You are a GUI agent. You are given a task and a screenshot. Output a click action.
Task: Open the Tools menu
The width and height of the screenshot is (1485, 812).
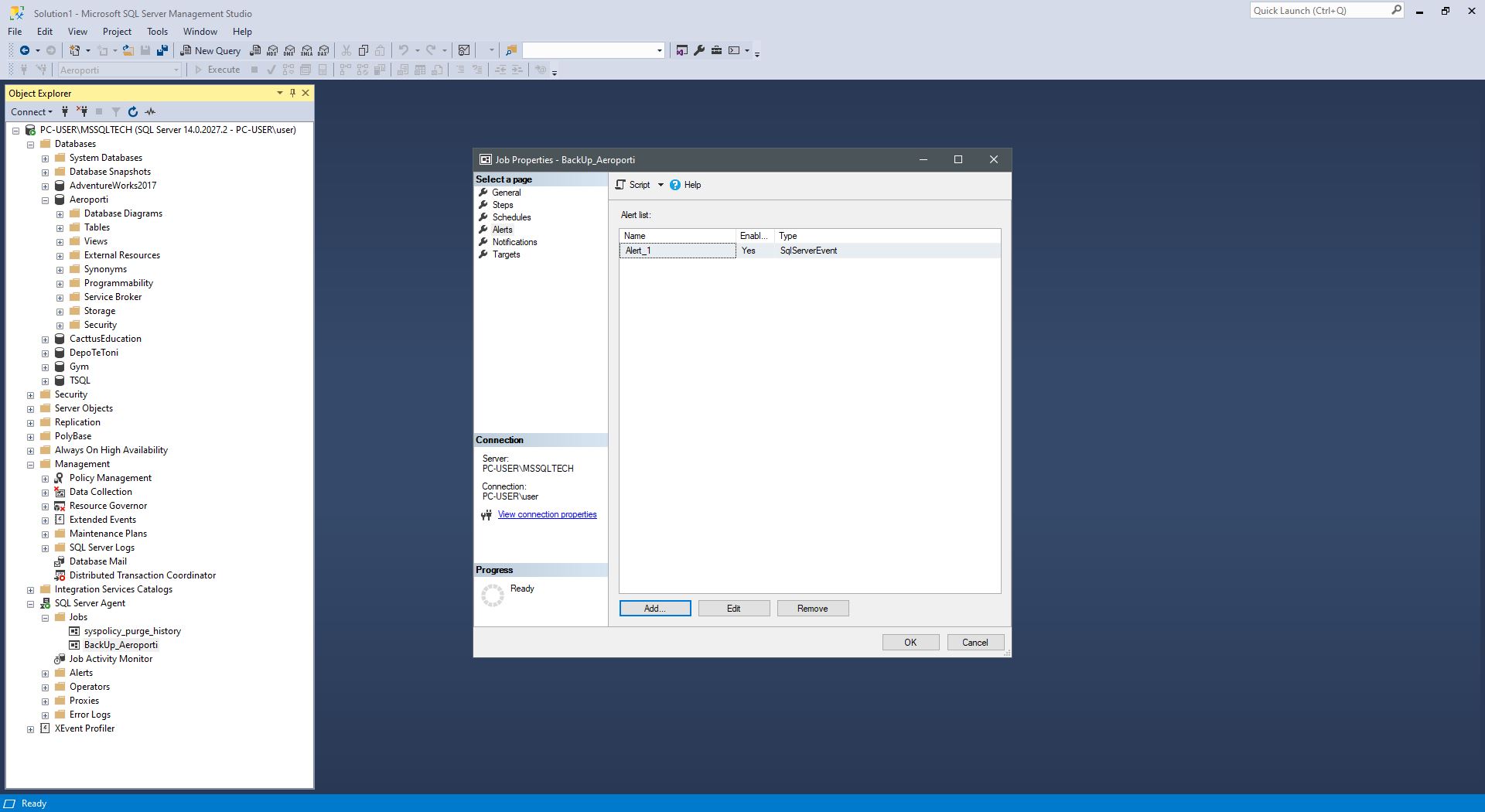pyautogui.click(x=157, y=32)
